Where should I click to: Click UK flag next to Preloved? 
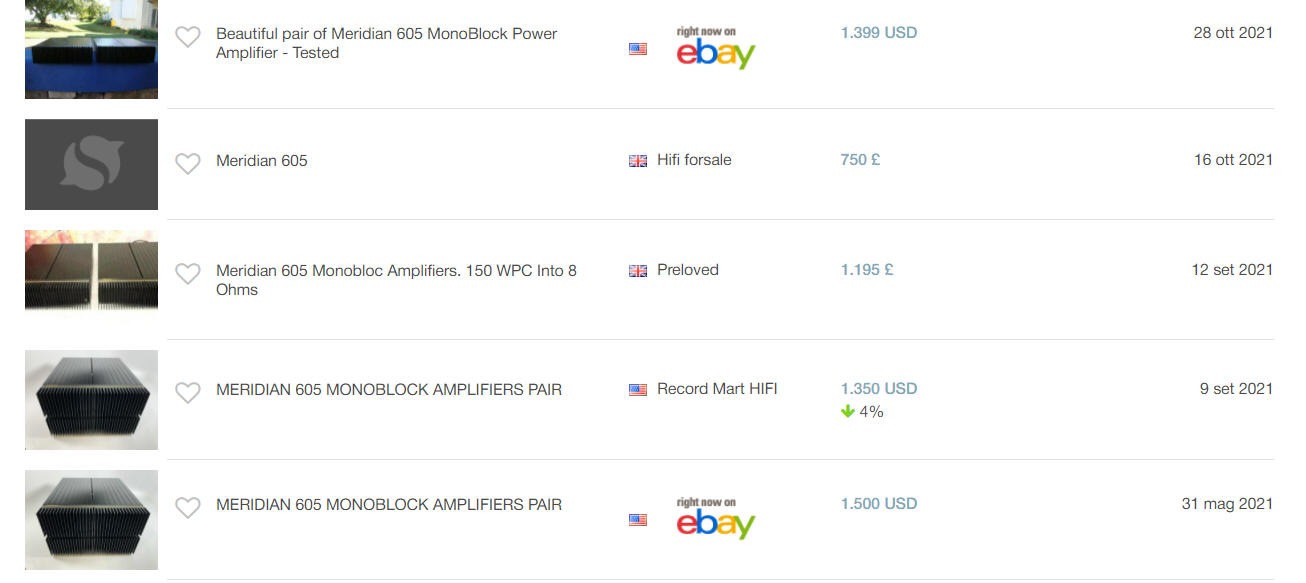point(638,271)
